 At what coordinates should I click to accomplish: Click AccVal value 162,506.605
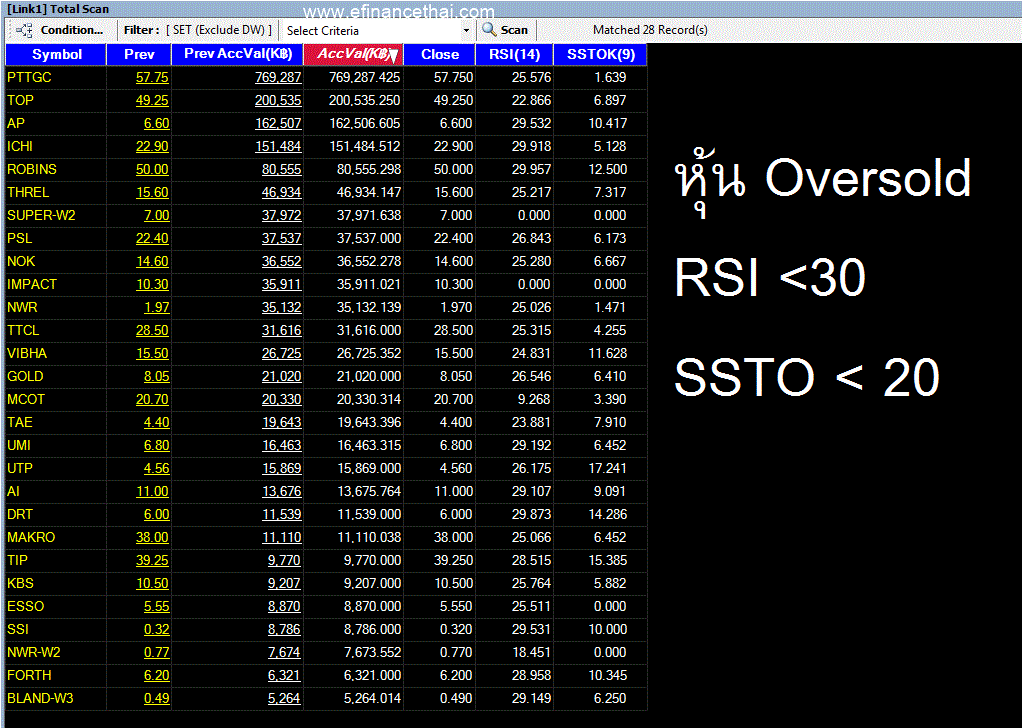click(365, 123)
